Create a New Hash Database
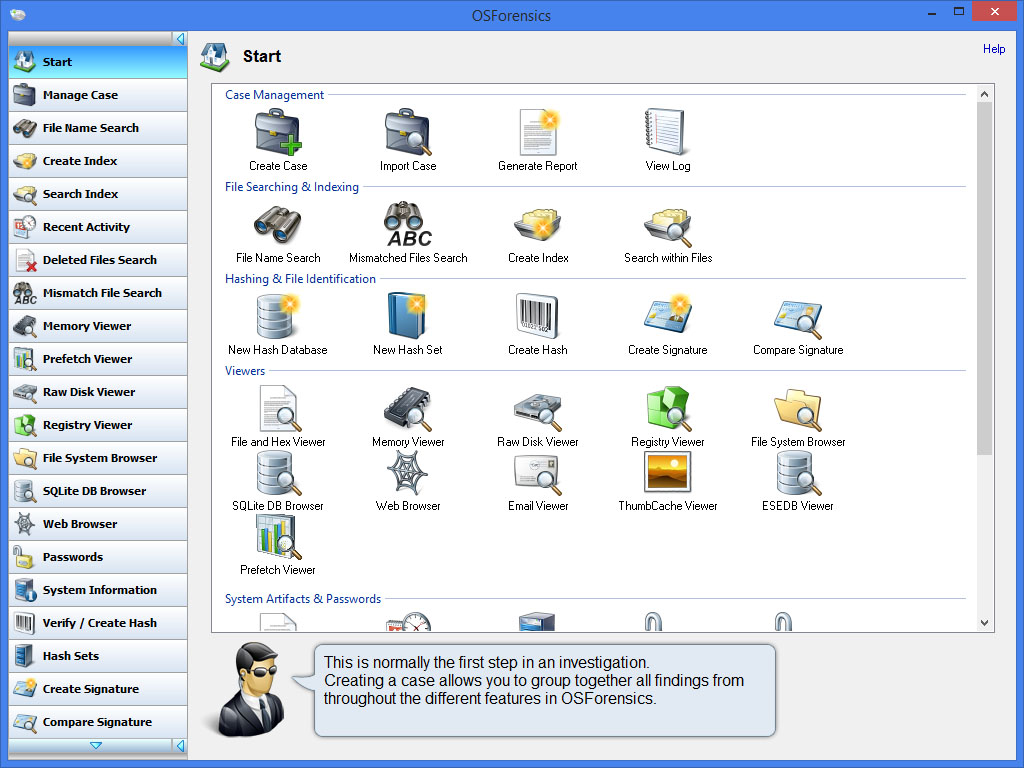Viewport: 1024px width, 768px height. click(278, 316)
